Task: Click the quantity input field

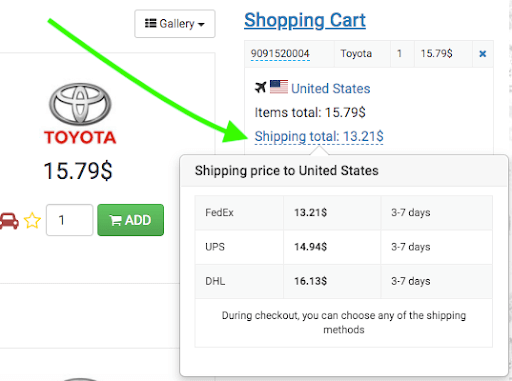Action: [69, 220]
